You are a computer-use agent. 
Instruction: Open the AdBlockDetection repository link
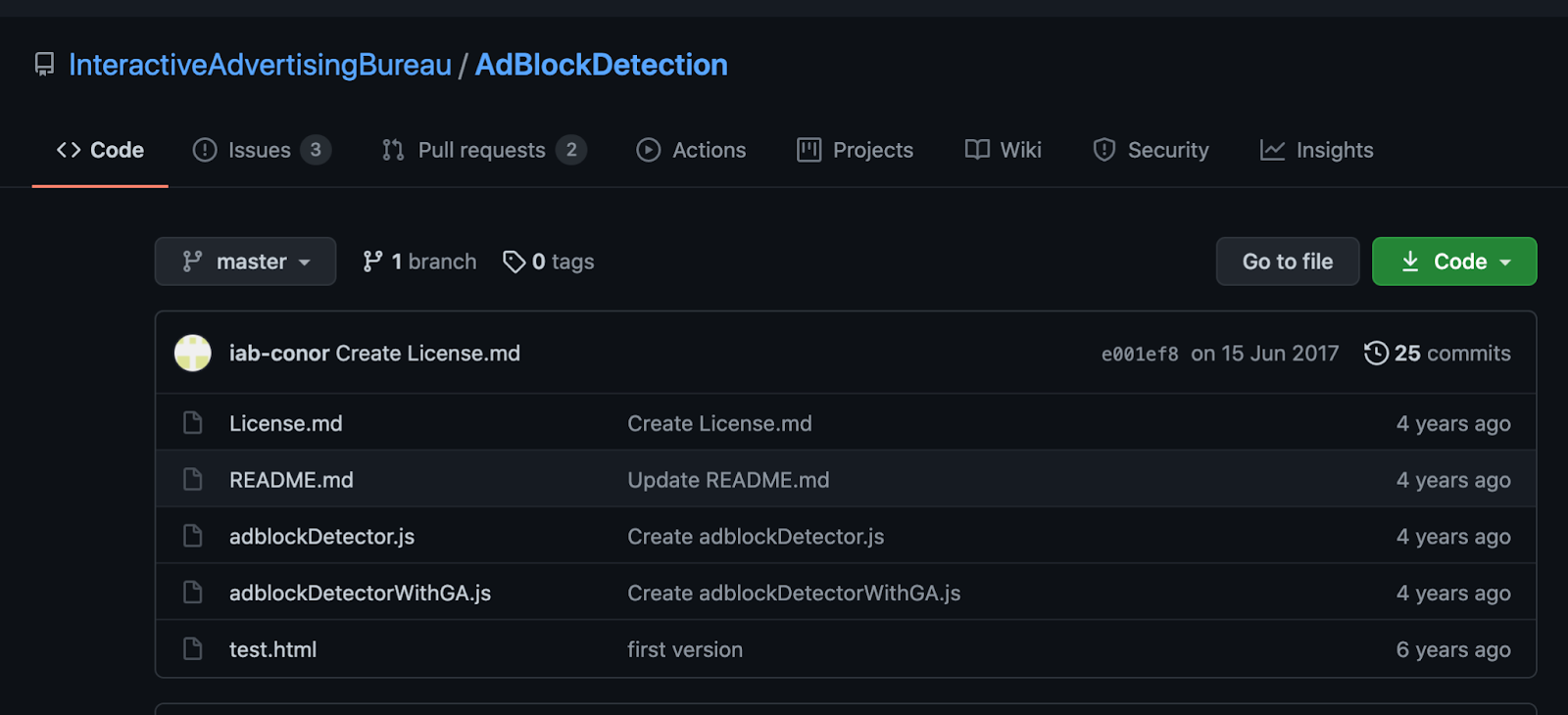(601, 65)
